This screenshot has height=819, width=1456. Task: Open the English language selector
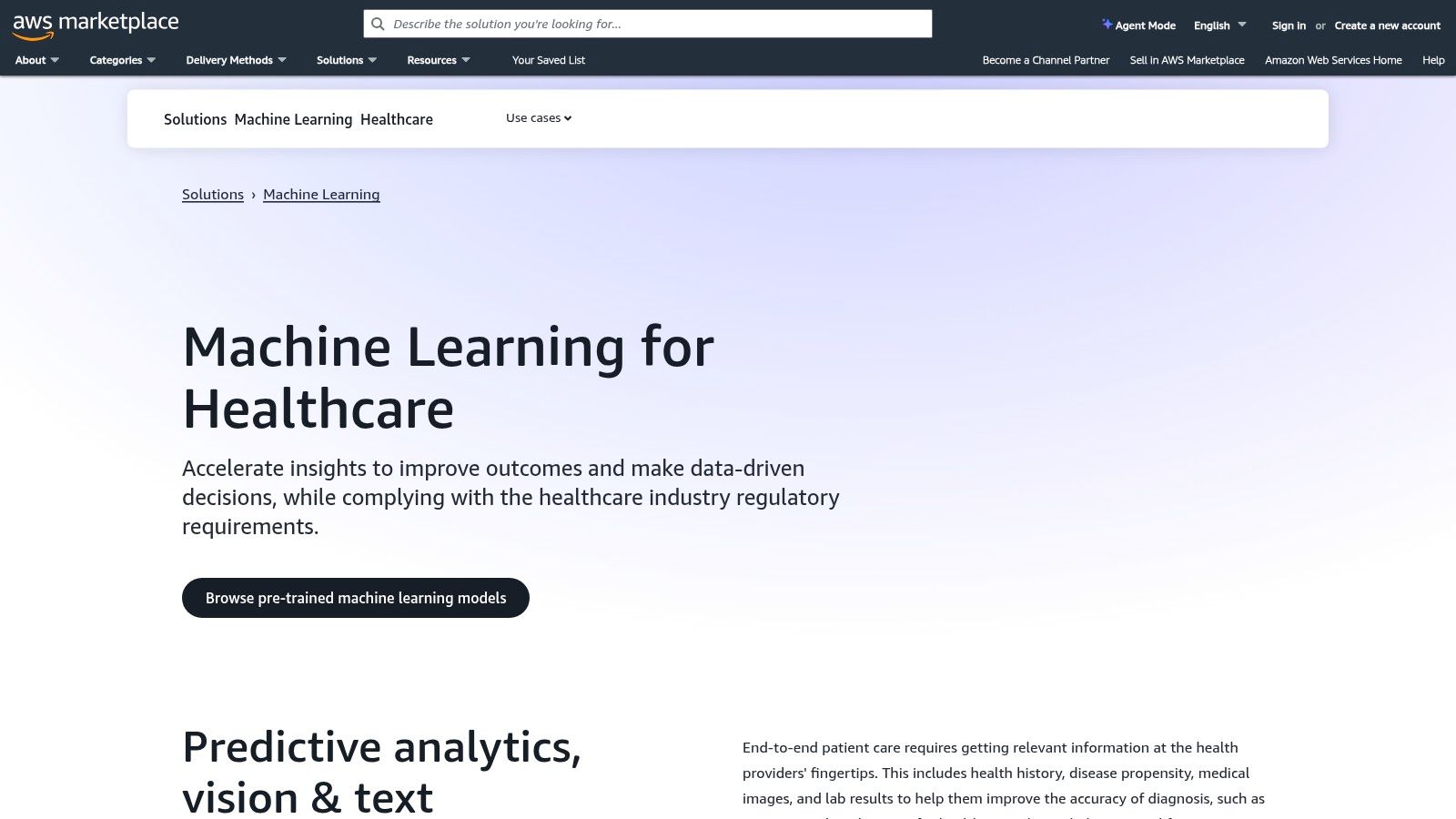(x=1218, y=25)
